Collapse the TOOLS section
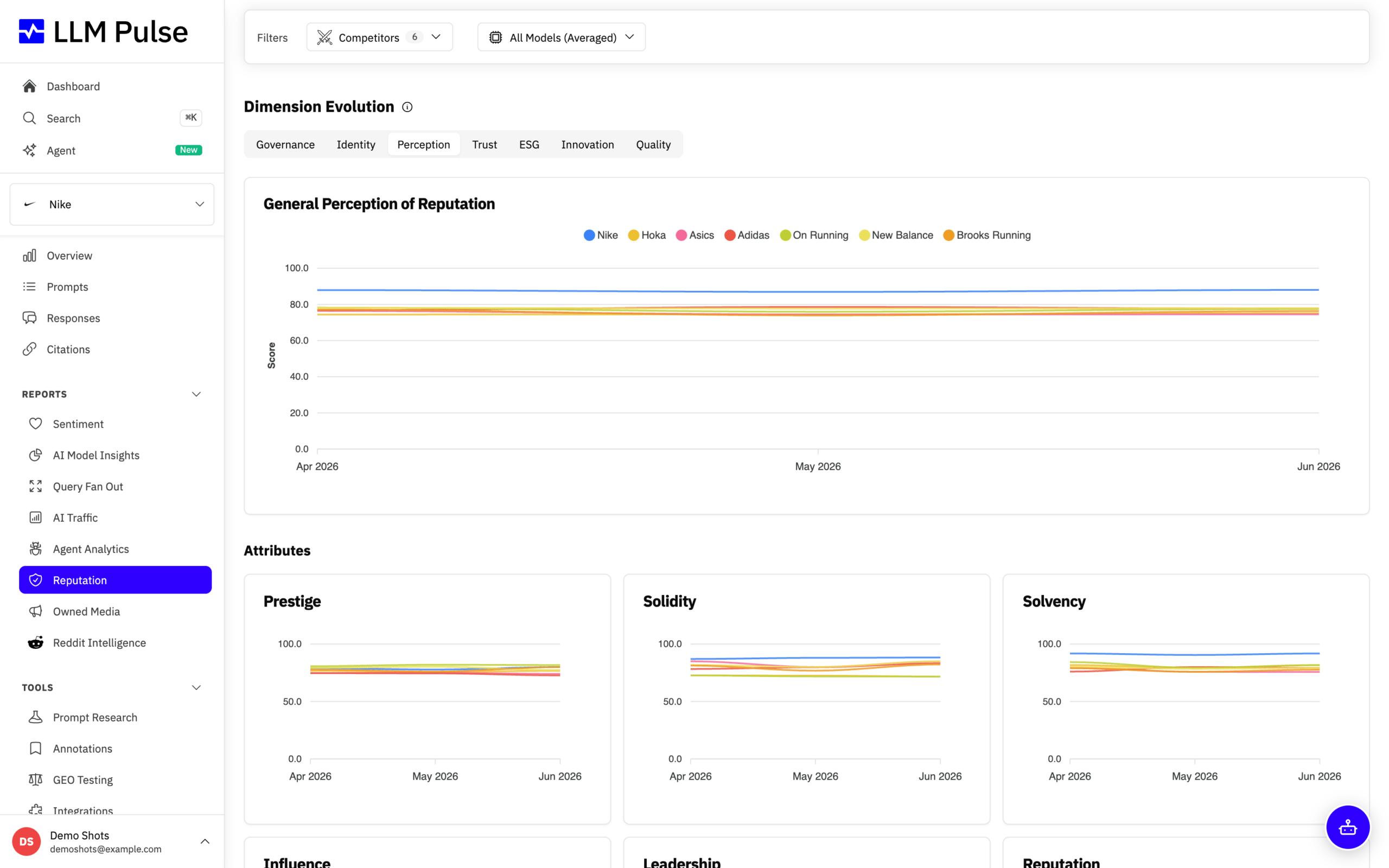 [196, 688]
